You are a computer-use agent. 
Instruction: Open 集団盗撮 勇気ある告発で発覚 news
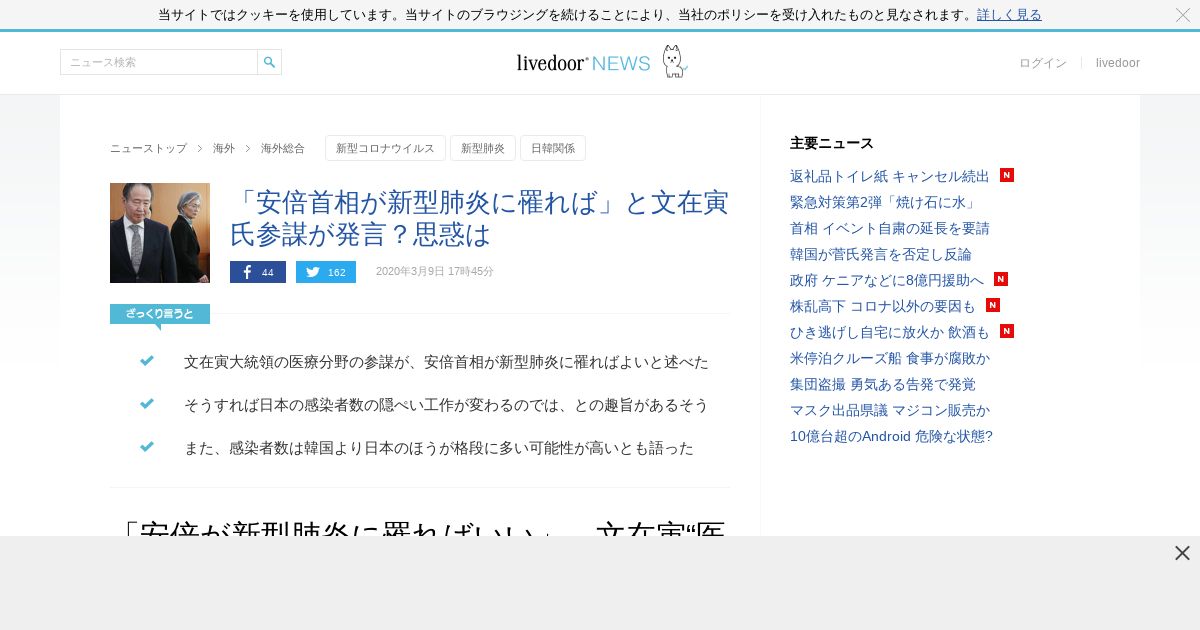882,384
